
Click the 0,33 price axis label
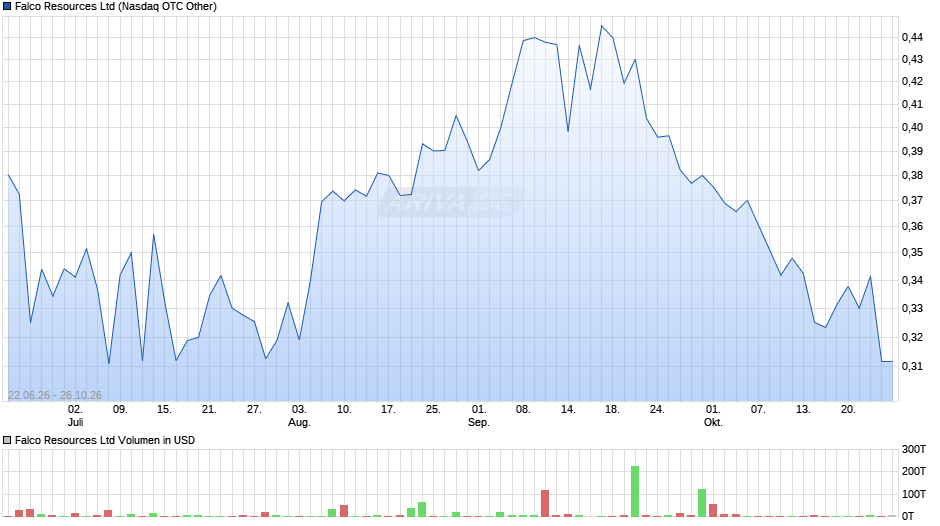pos(912,308)
